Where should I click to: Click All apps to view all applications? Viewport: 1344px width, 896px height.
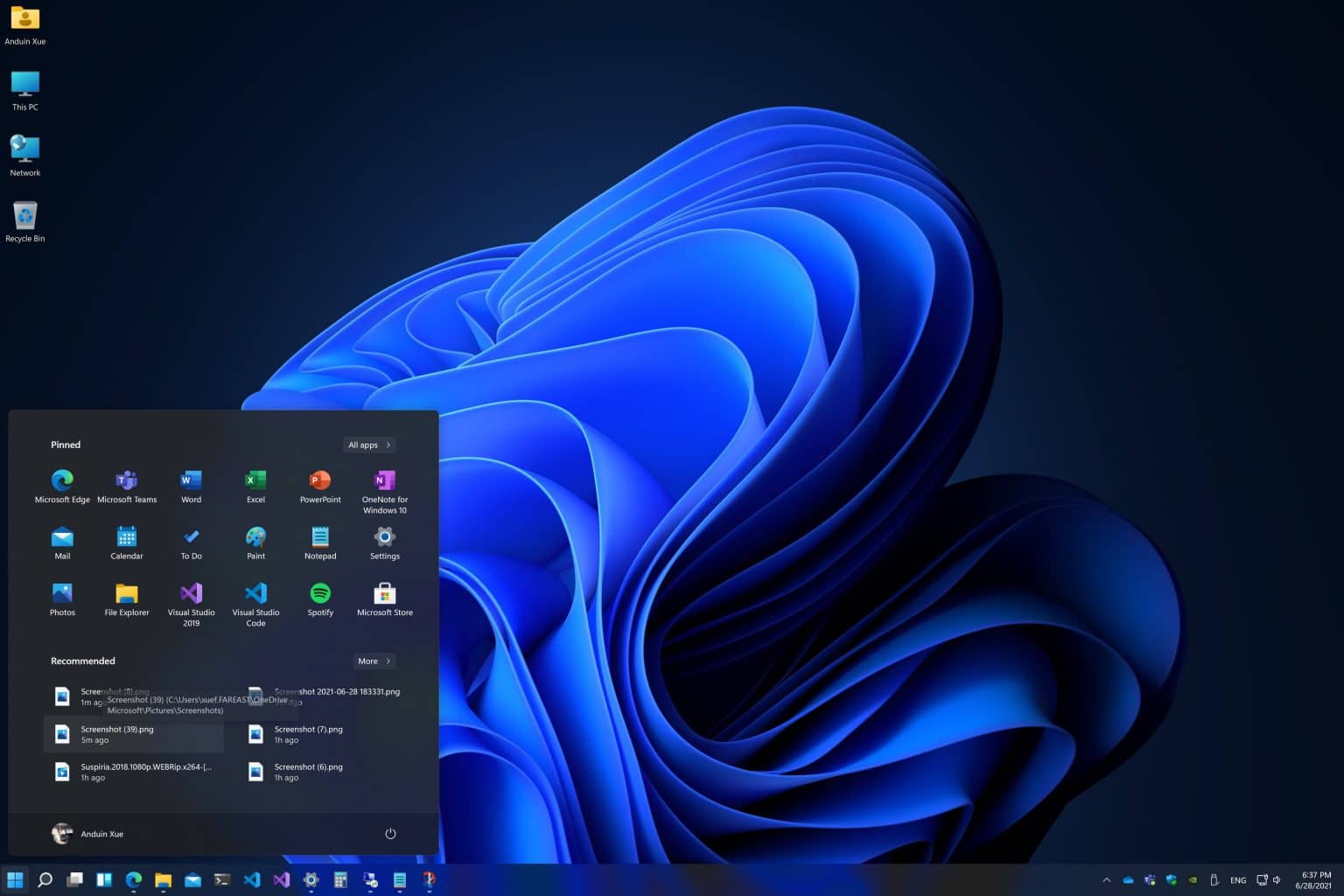[367, 444]
